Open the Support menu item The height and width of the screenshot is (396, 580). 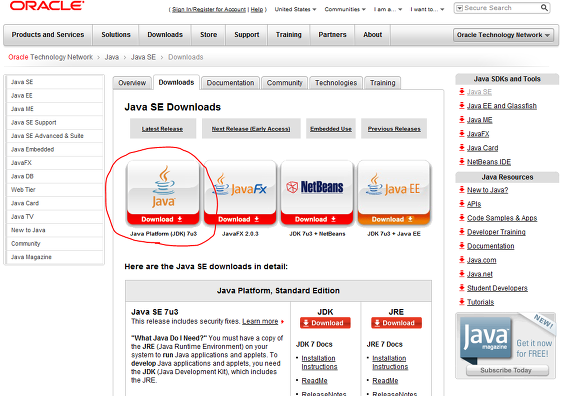click(x=247, y=35)
